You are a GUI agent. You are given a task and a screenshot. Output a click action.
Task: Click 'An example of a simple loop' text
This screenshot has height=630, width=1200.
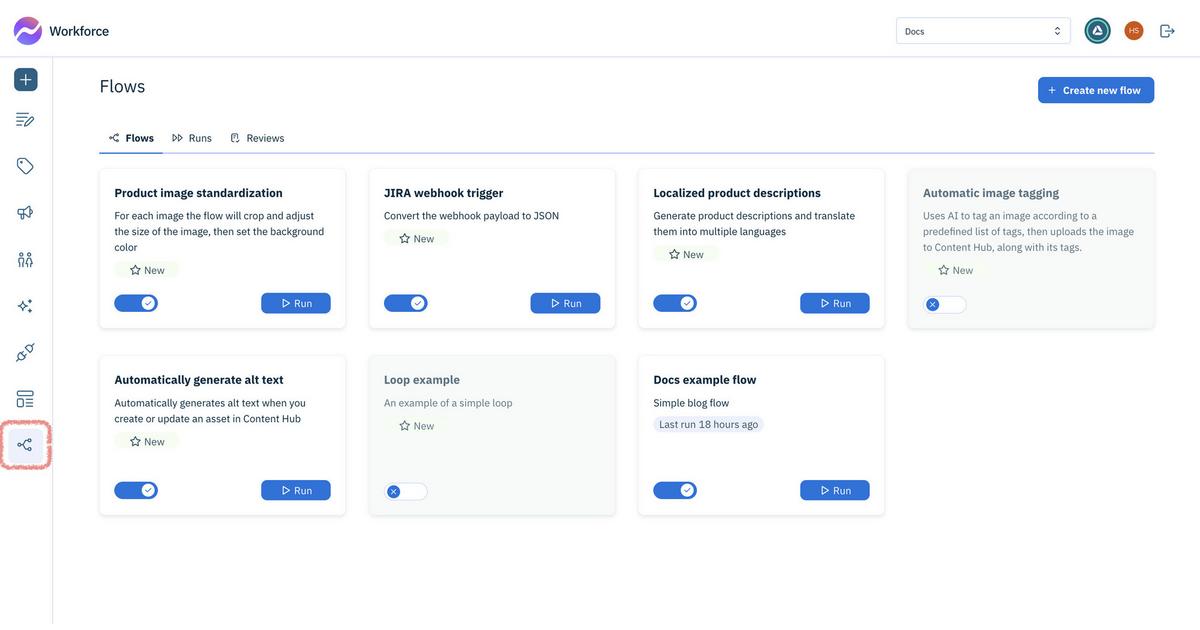[448, 403]
